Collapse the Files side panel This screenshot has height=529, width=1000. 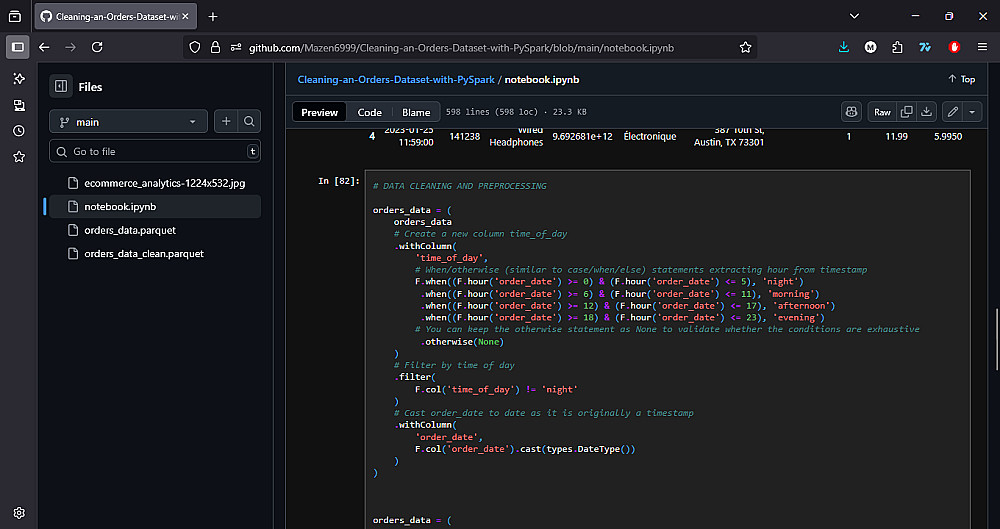click(61, 87)
